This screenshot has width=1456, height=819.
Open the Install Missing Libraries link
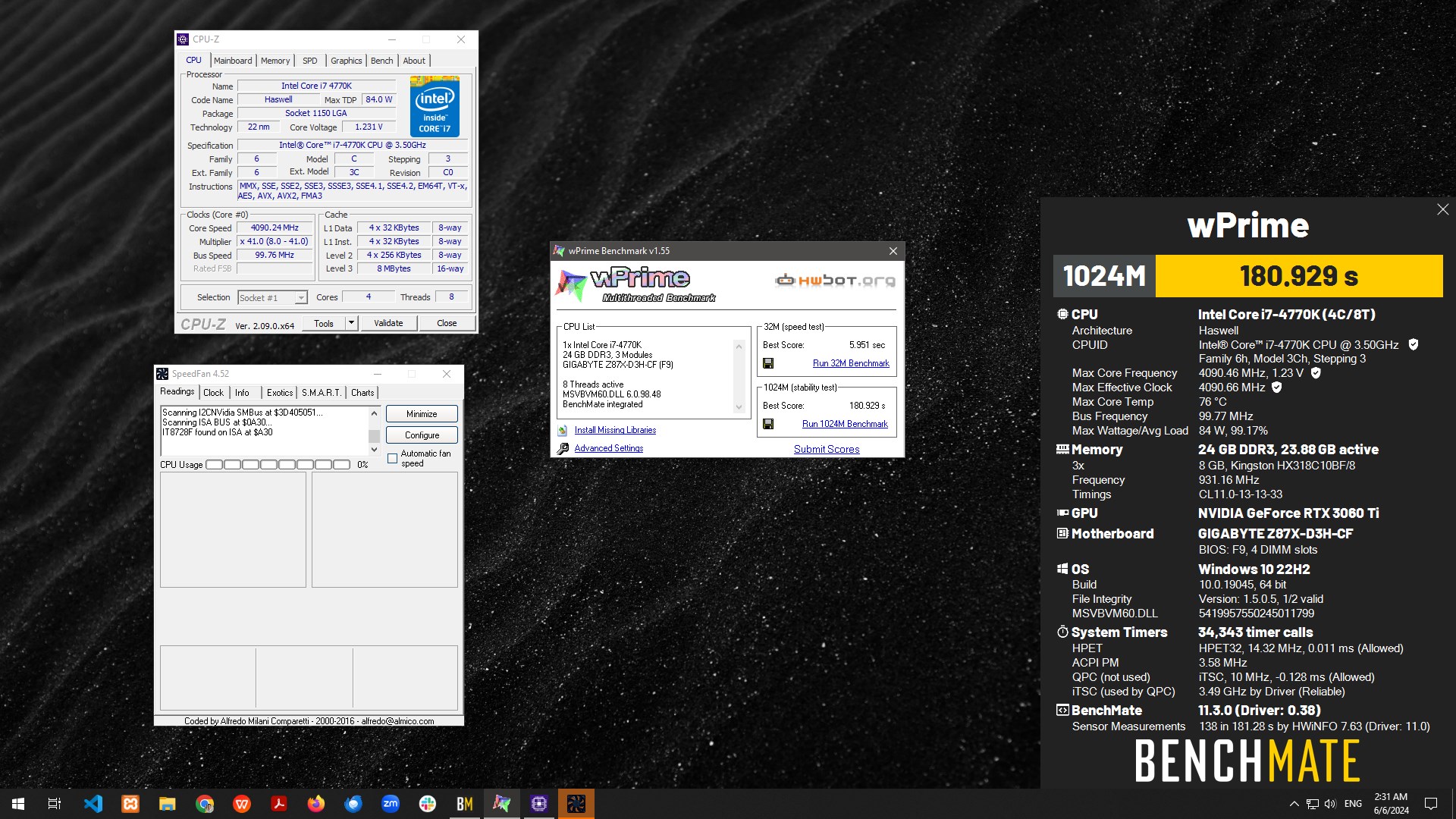[x=615, y=430]
